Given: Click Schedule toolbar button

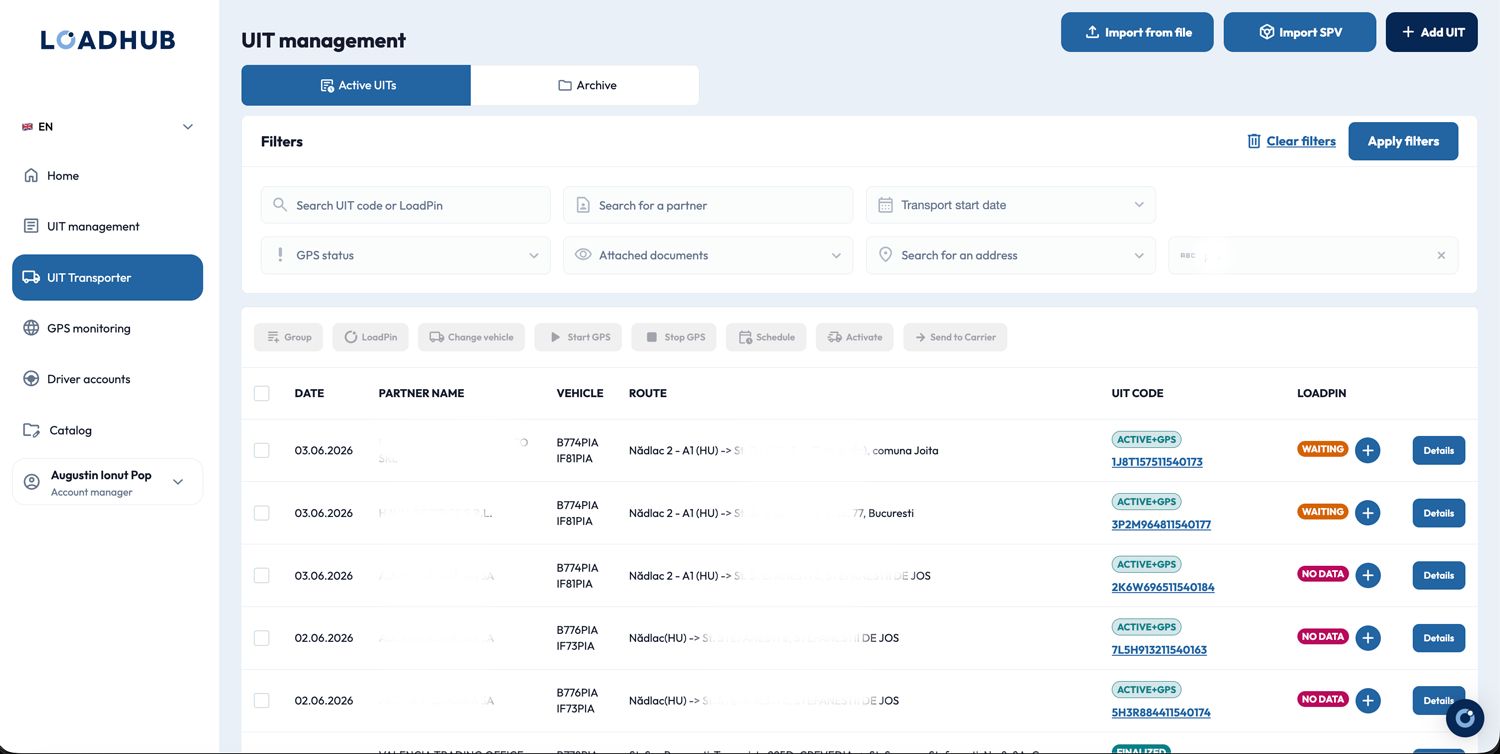Looking at the screenshot, I should click(x=766, y=337).
